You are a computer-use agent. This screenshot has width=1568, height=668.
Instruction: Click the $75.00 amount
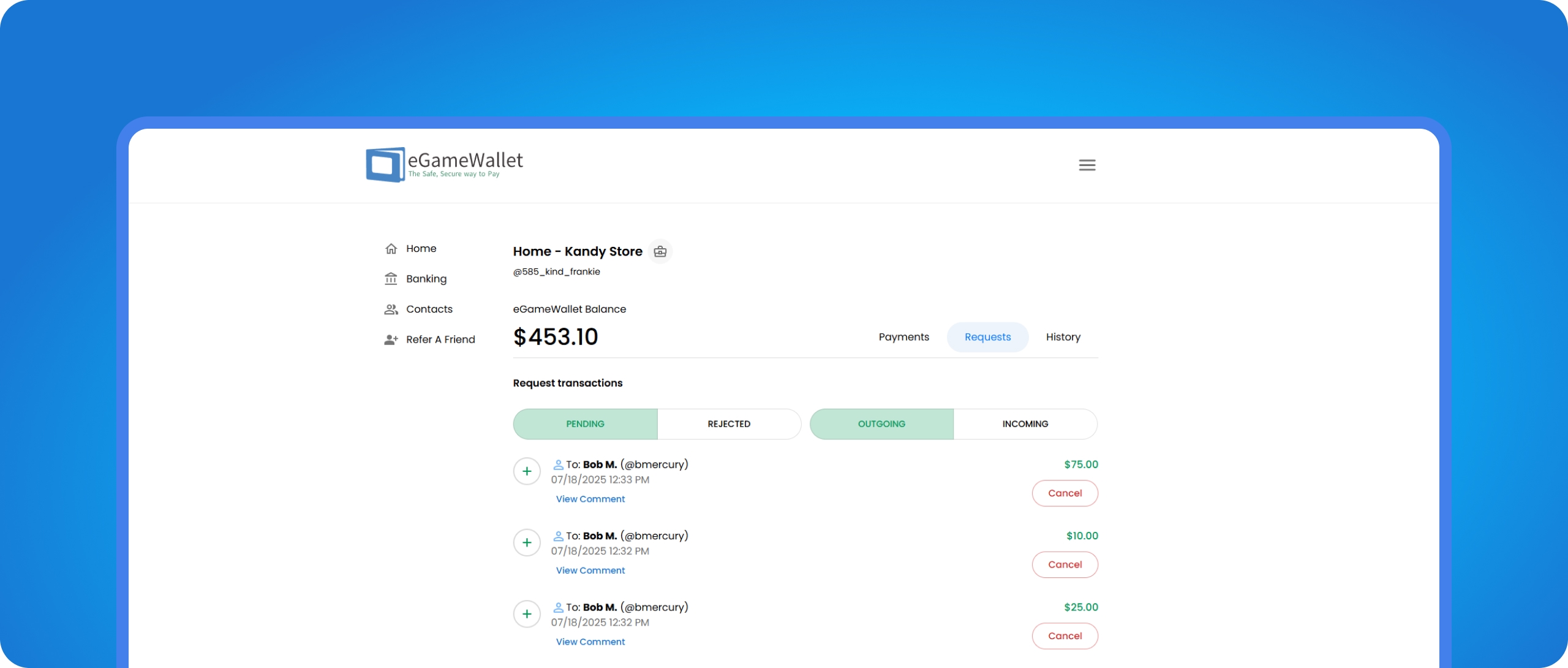[x=1081, y=465]
